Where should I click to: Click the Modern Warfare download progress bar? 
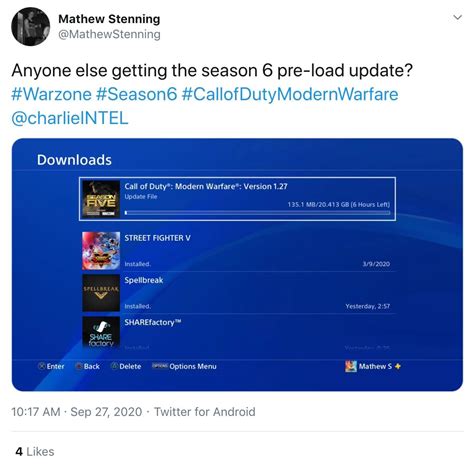click(257, 212)
